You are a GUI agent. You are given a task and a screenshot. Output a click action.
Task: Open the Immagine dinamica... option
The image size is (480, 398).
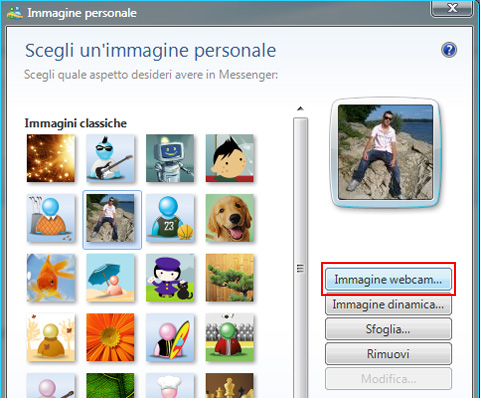(388, 305)
